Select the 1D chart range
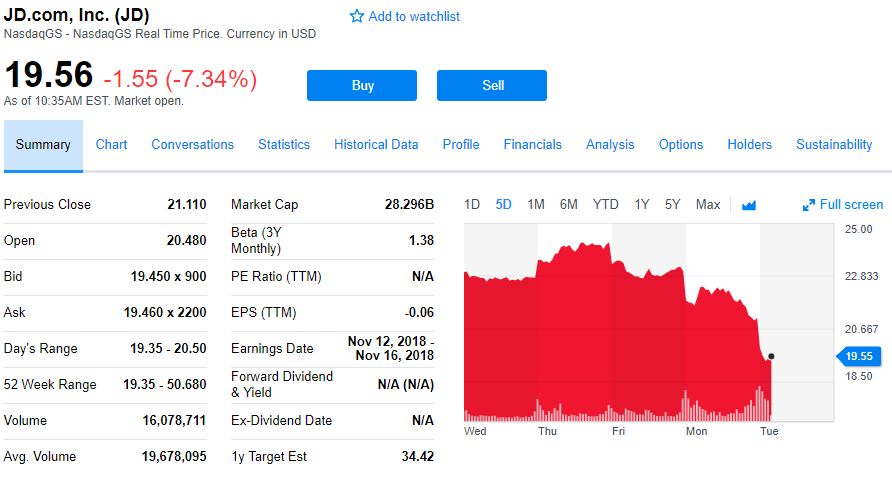892x482 pixels. (473, 204)
